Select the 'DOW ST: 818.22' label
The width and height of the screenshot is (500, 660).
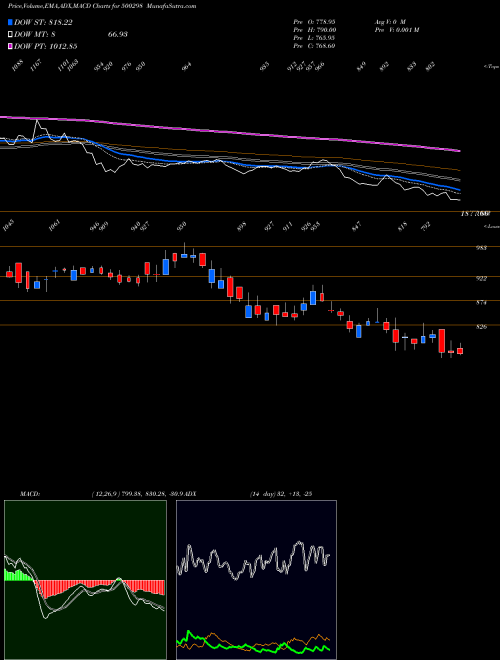[43, 22]
